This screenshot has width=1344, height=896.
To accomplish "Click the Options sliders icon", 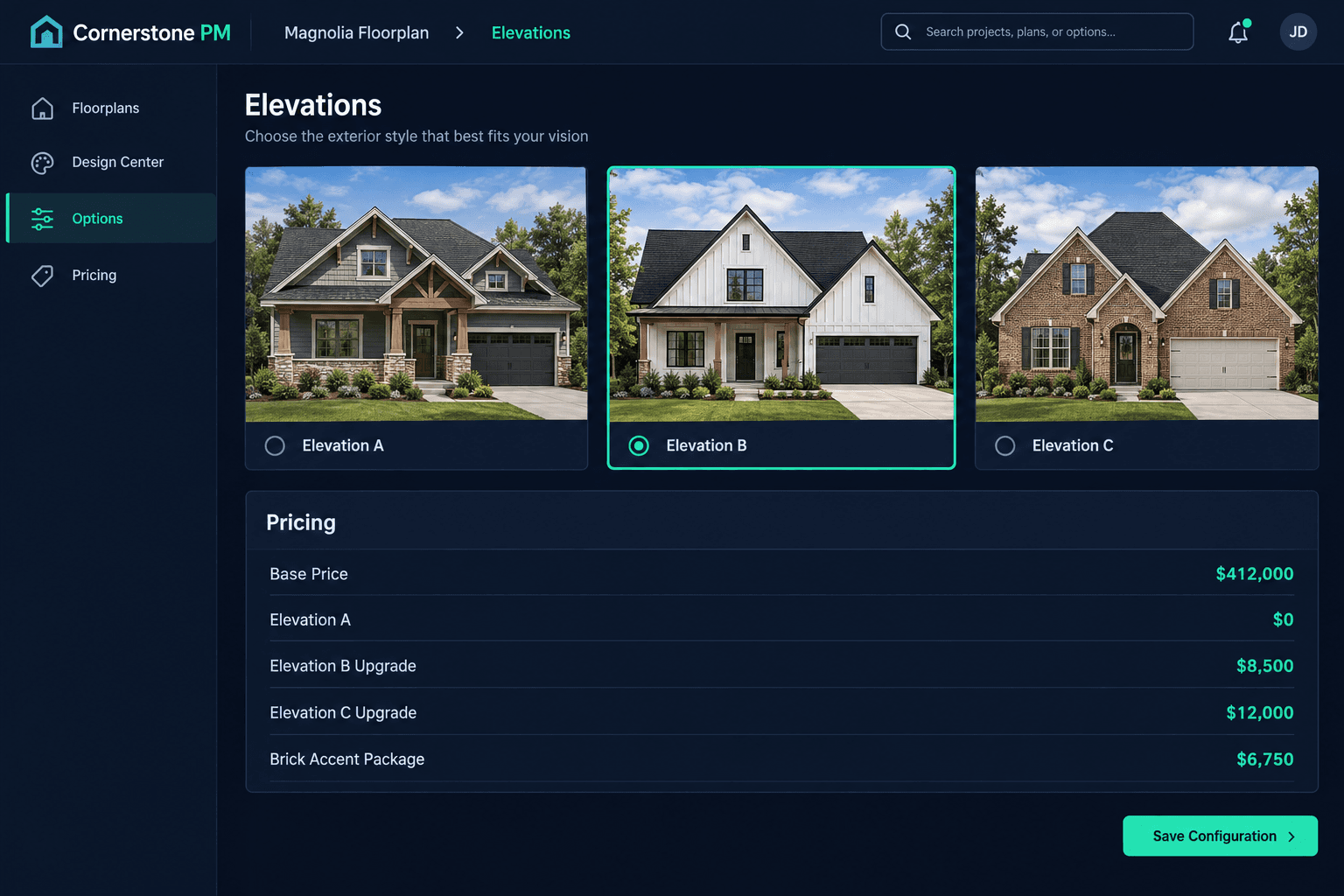I will (x=42, y=219).
